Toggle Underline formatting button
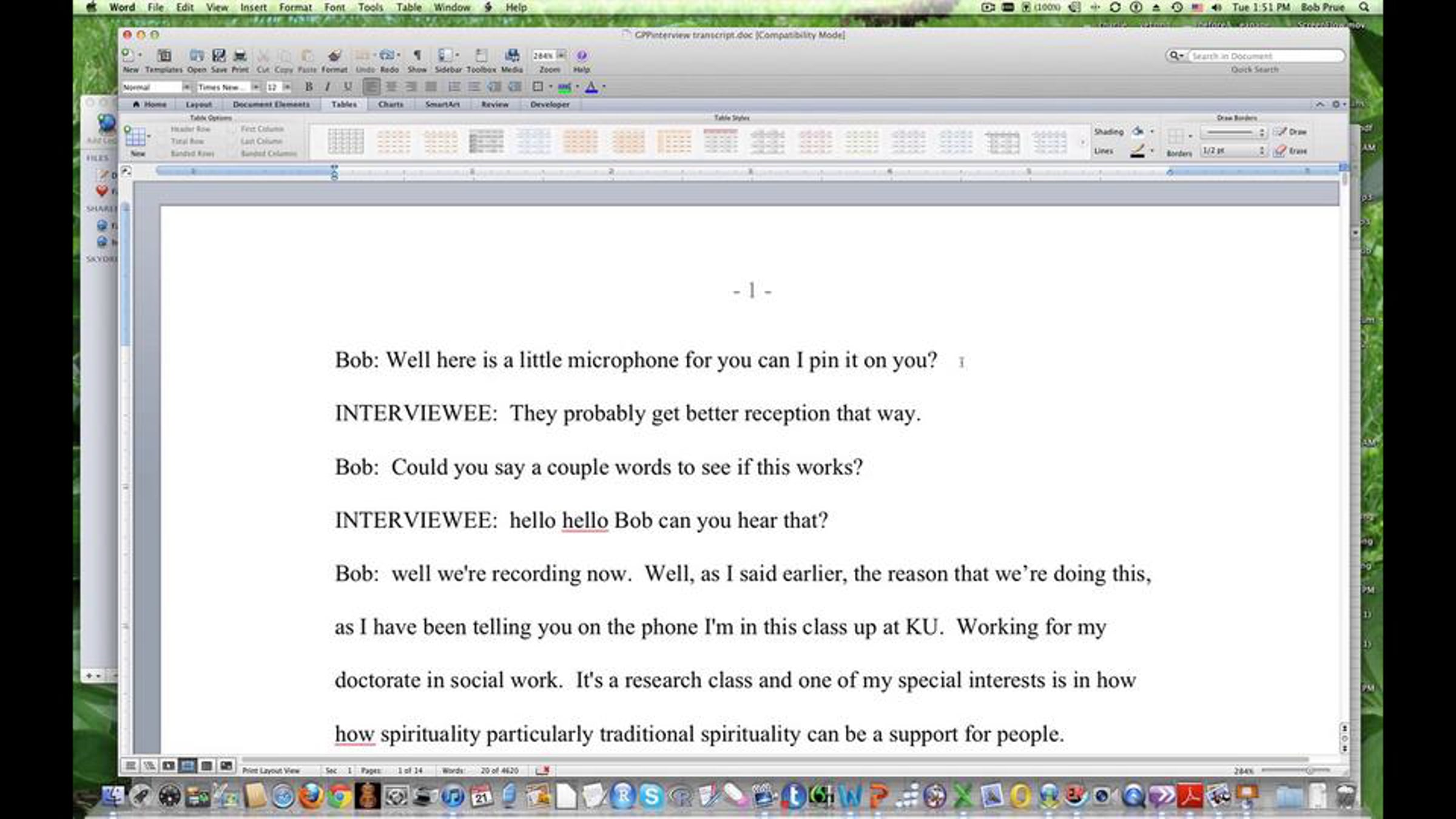The width and height of the screenshot is (1456, 819). coord(348,87)
